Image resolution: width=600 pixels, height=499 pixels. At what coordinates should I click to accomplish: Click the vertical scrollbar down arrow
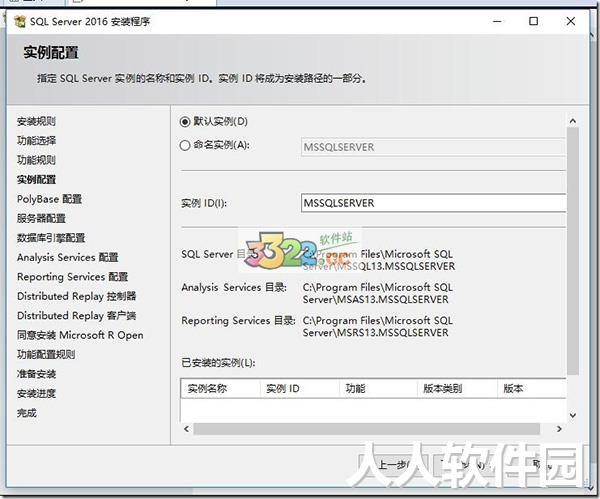pos(573,415)
